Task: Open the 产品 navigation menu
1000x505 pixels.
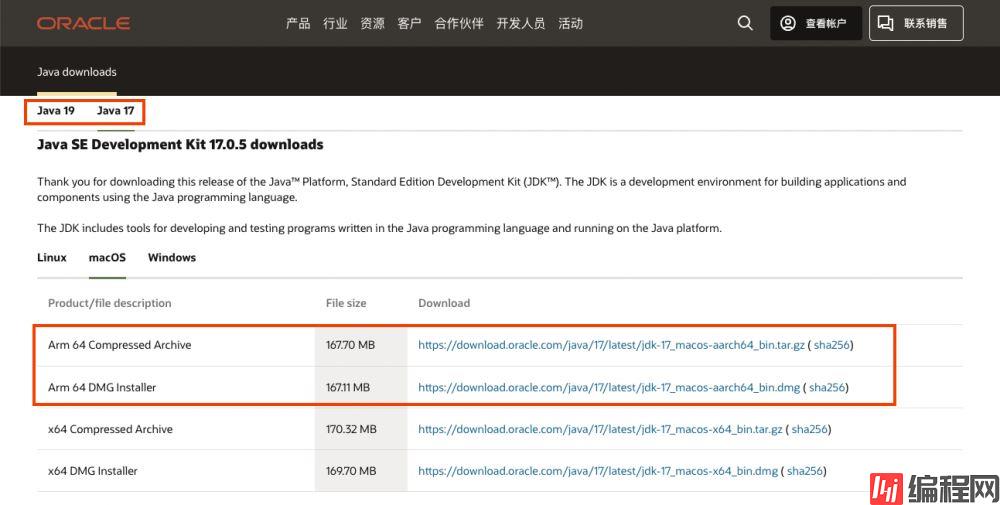Action: (298, 23)
